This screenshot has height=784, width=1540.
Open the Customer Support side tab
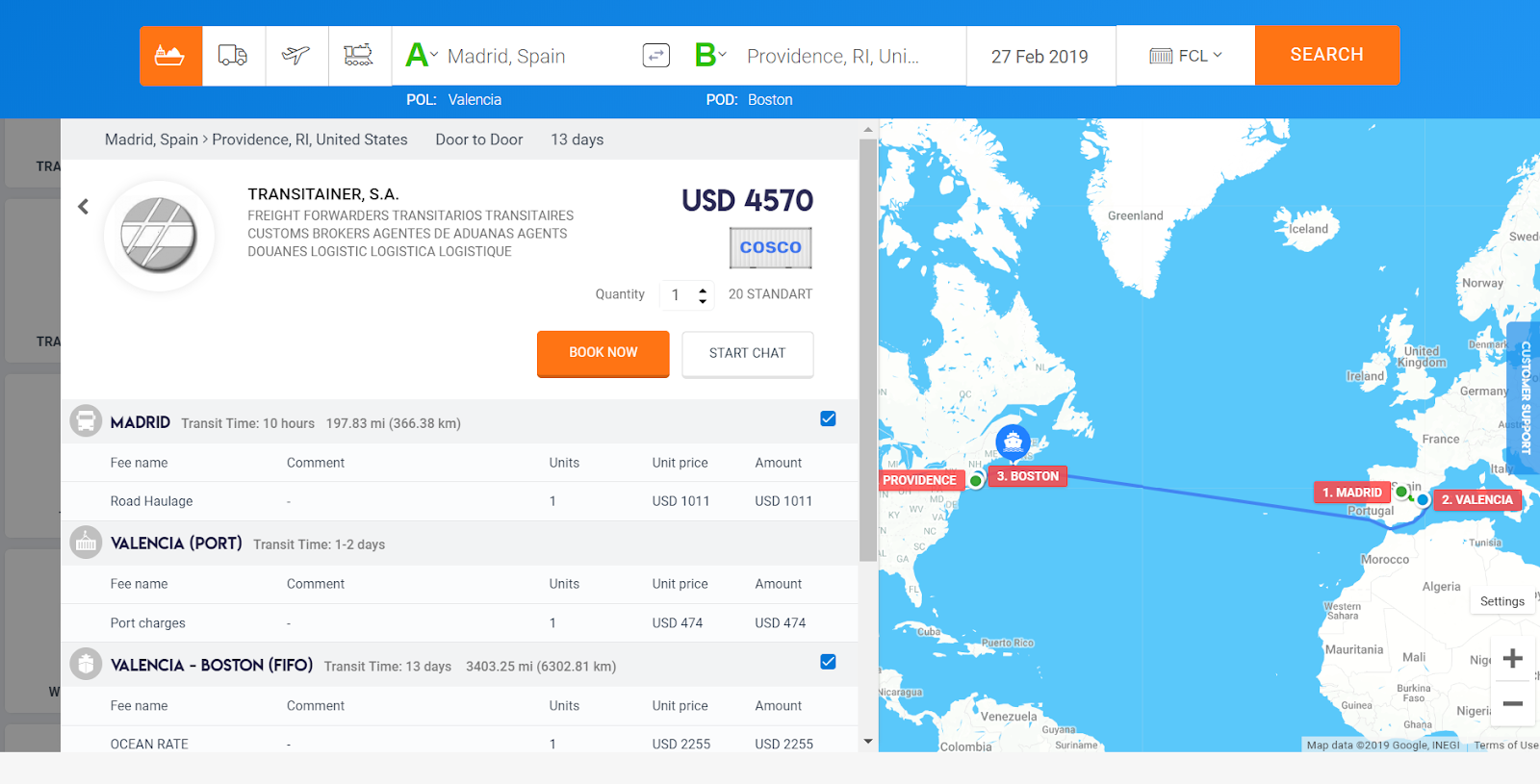tap(1525, 397)
